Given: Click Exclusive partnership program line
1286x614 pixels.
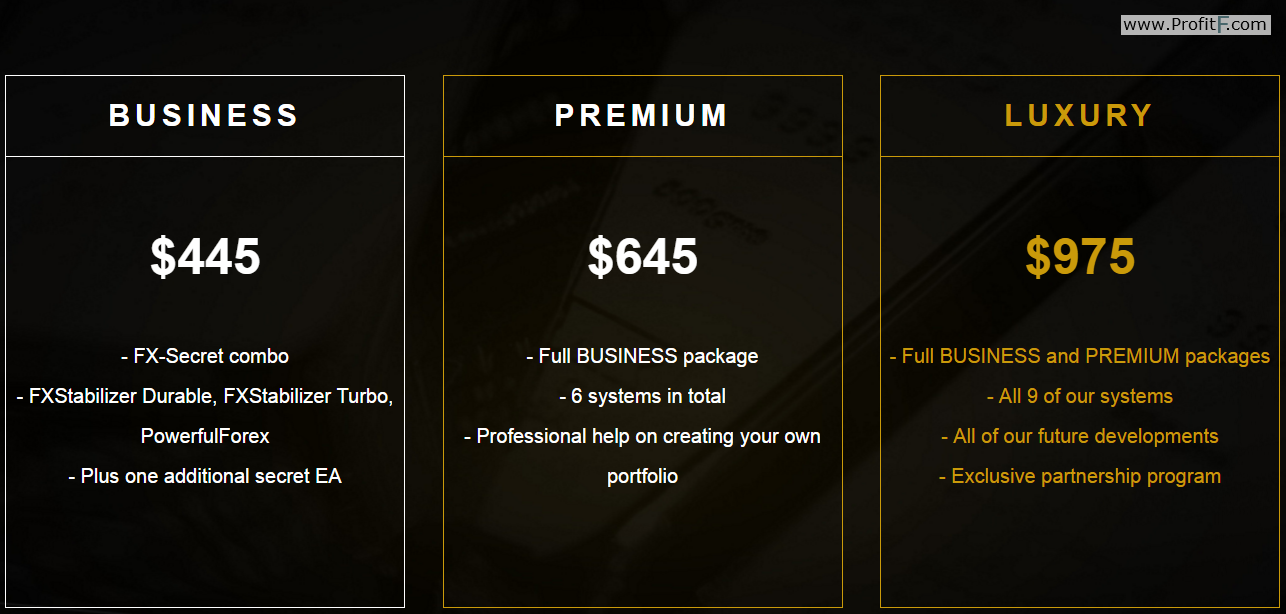Looking at the screenshot, I should [x=1080, y=476].
